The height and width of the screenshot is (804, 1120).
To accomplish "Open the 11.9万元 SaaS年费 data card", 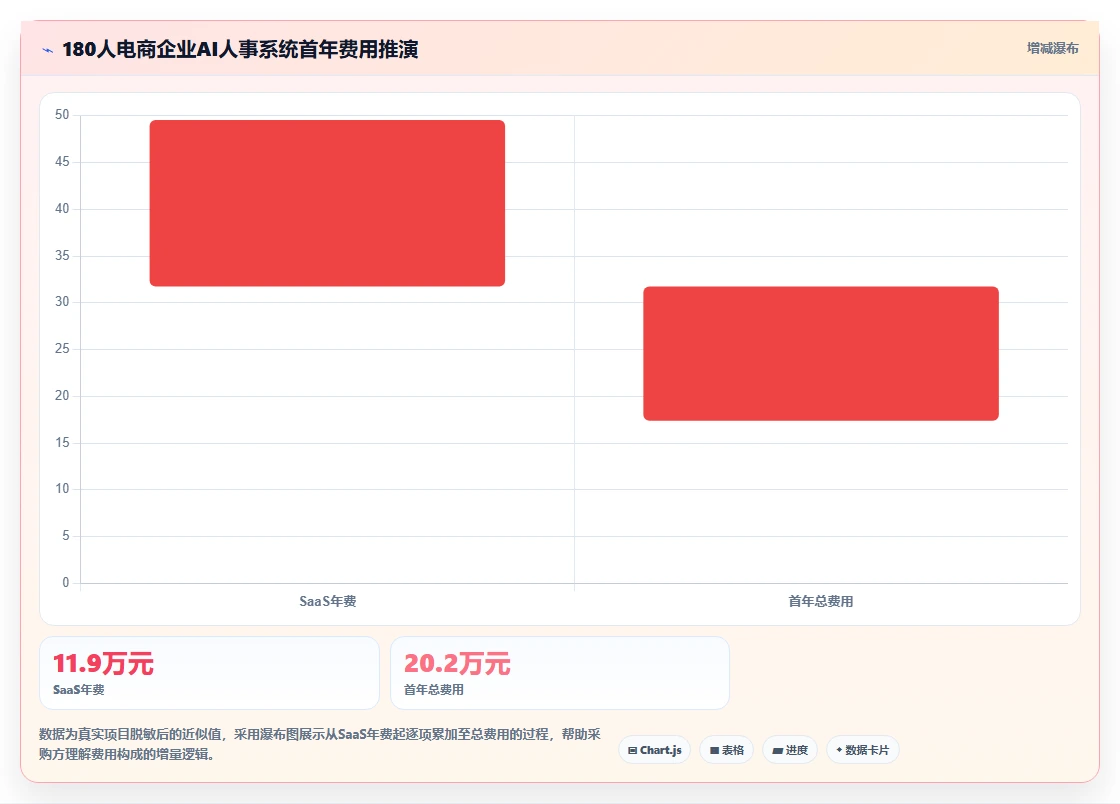I will tap(209, 673).
